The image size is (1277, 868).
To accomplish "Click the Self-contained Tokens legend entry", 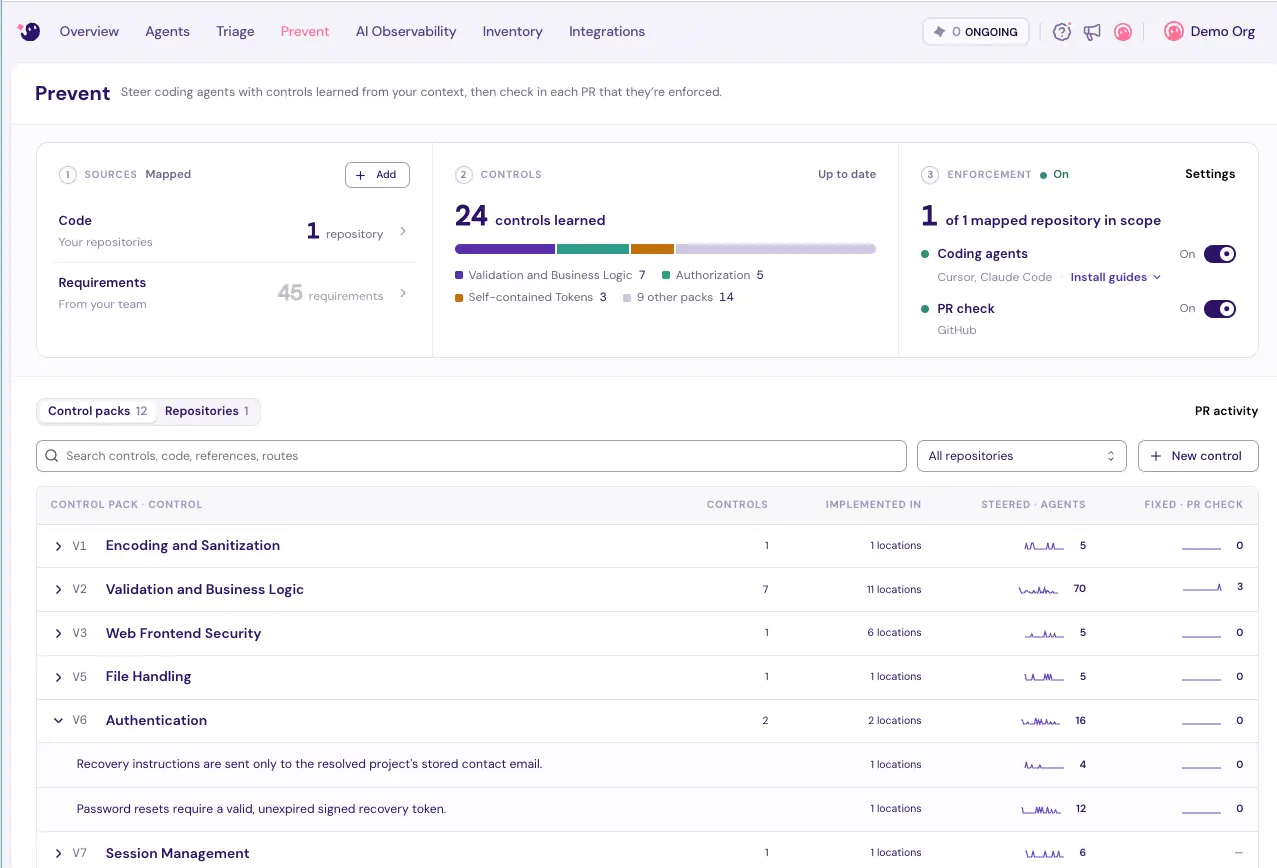I will pos(531,297).
